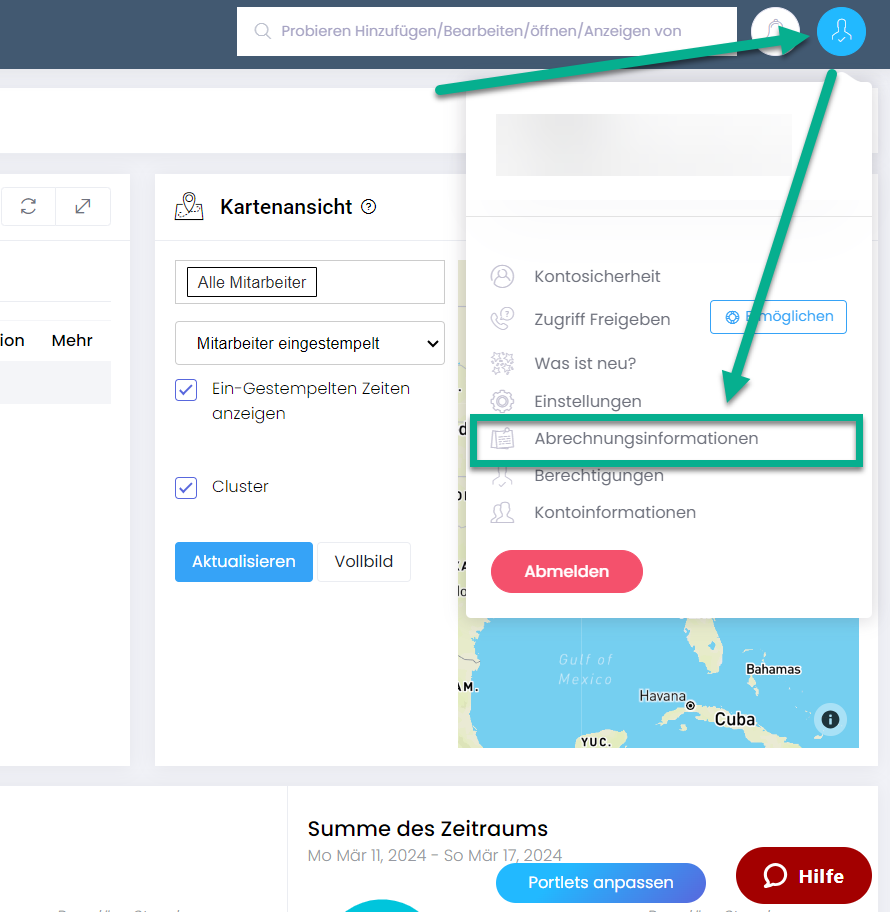
Task: Open Berechtigungen menu entry
Action: coord(599,476)
